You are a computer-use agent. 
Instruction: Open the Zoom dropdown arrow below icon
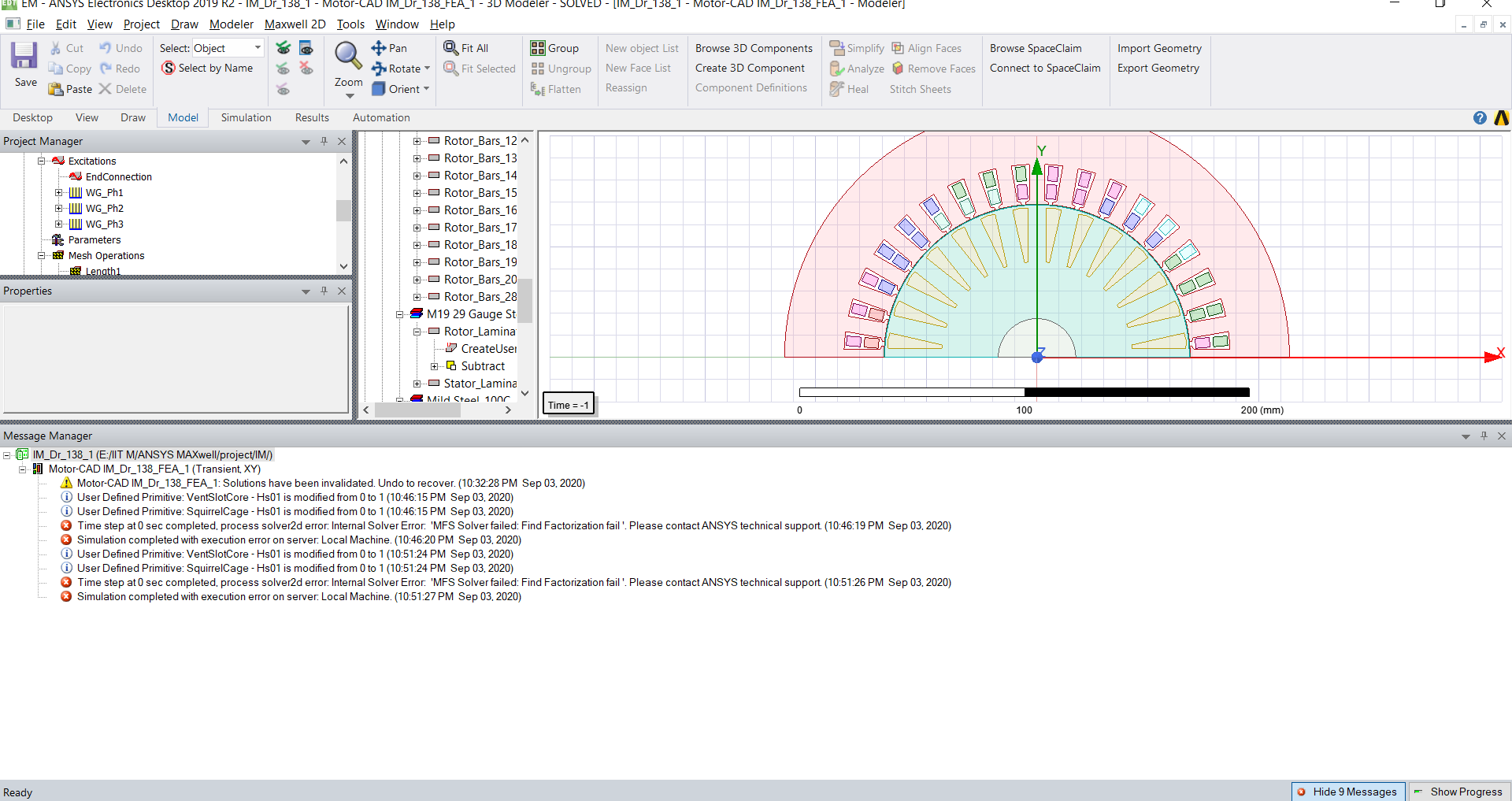[x=350, y=96]
